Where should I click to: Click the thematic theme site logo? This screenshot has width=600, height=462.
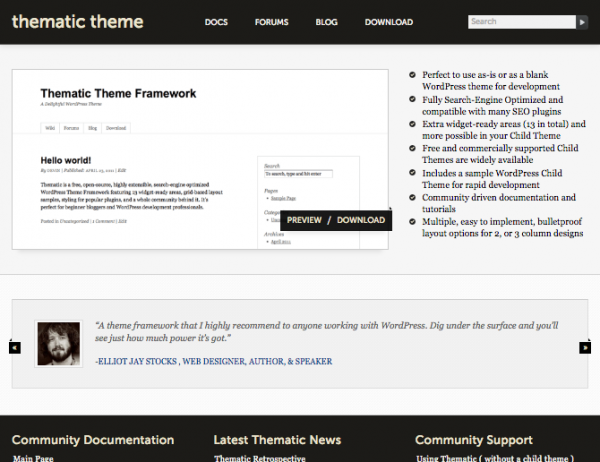tap(78, 22)
